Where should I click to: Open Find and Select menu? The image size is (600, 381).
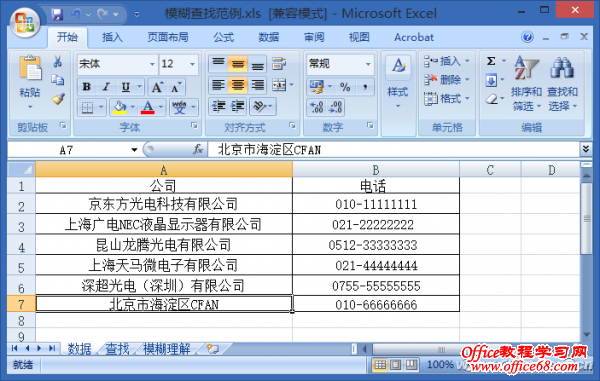562,84
